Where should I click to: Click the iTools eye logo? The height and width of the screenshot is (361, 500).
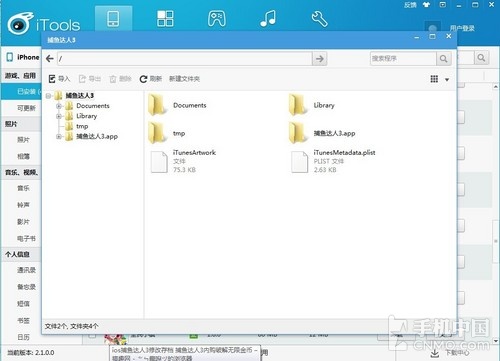[20, 23]
